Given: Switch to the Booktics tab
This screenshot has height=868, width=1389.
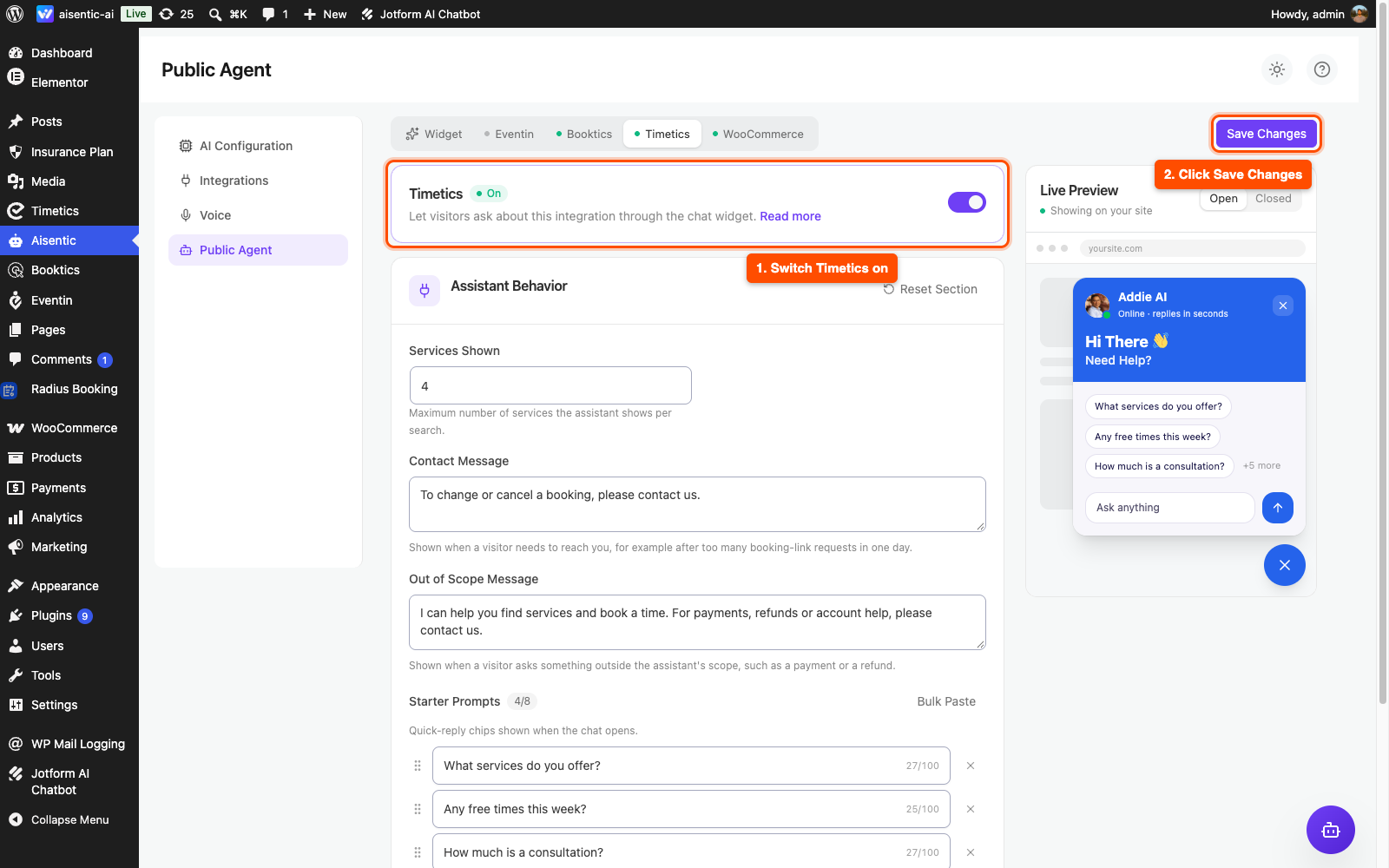Looking at the screenshot, I should tap(584, 134).
